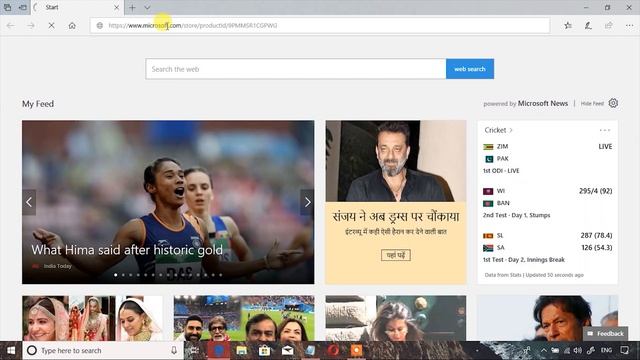Click the web search button
The image size is (640, 360).
470,69
